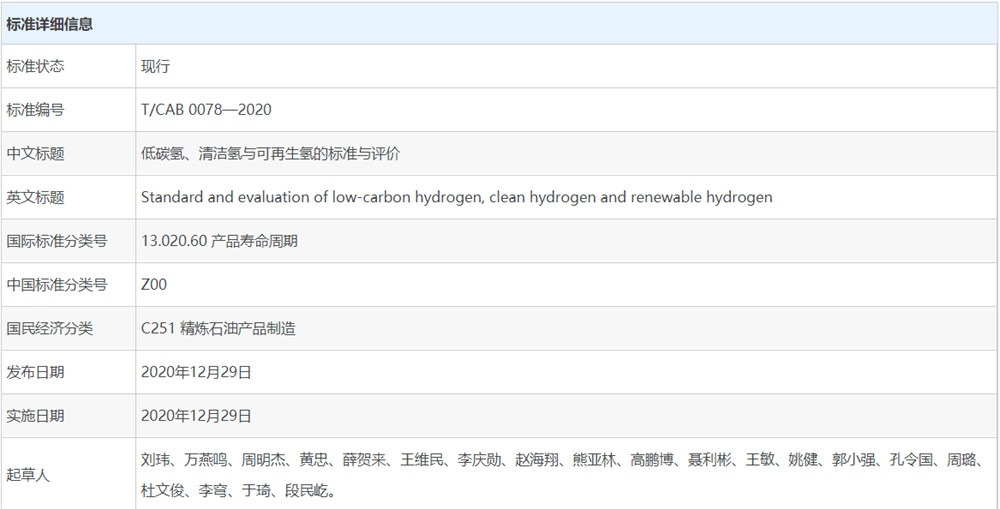The width and height of the screenshot is (1000, 509).
Task: Click the 国民经济分类 label cell
Action: click(50, 328)
